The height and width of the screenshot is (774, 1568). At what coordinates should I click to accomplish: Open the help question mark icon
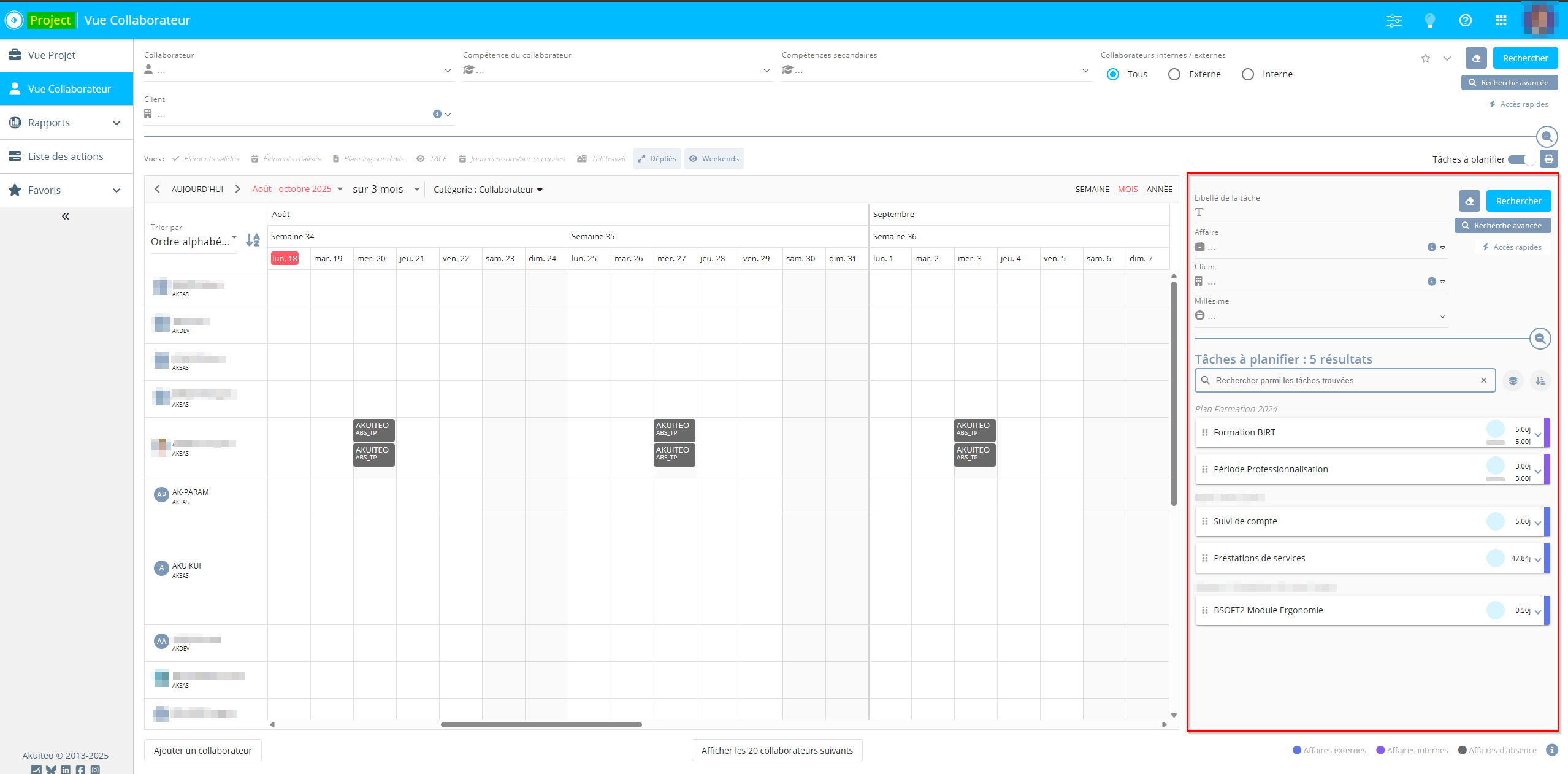pos(1465,20)
